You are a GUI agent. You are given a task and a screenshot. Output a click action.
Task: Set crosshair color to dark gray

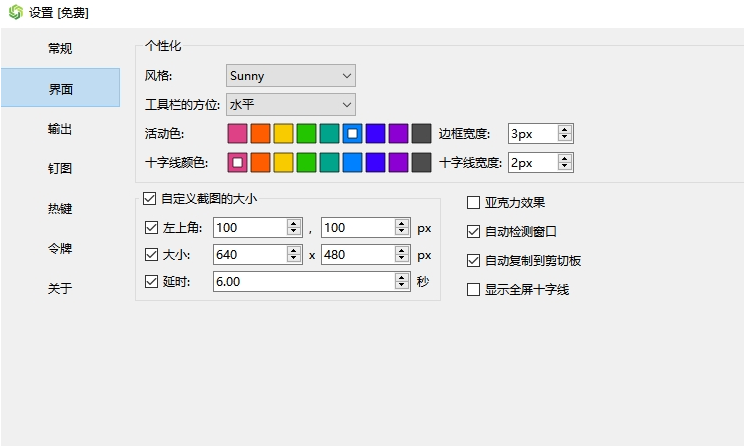pos(421,162)
